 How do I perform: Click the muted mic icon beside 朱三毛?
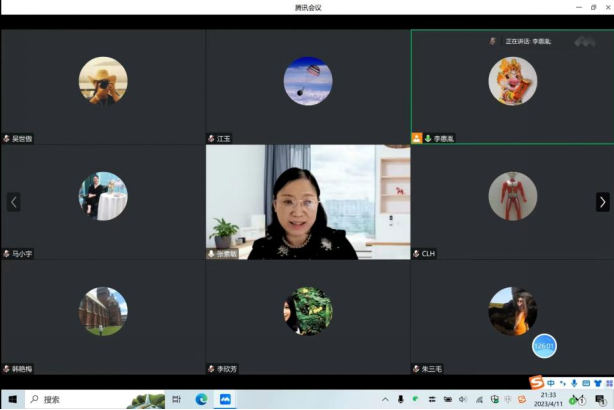(416, 369)
